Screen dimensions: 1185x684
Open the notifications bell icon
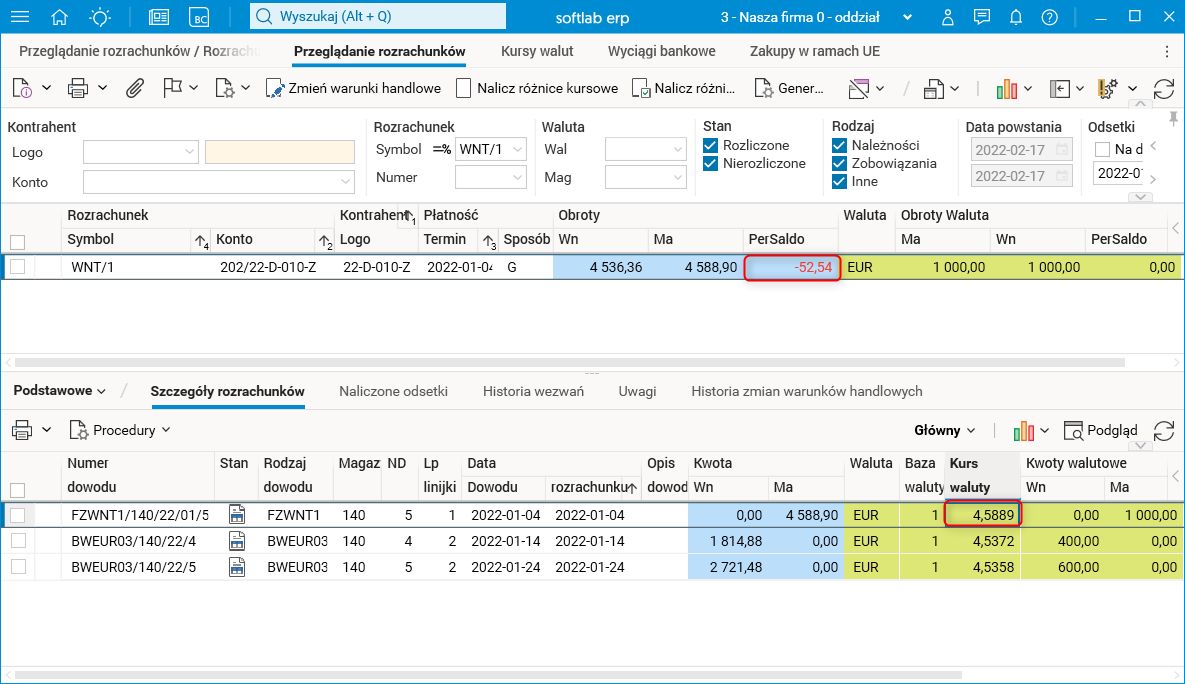tap(1016, 17)
